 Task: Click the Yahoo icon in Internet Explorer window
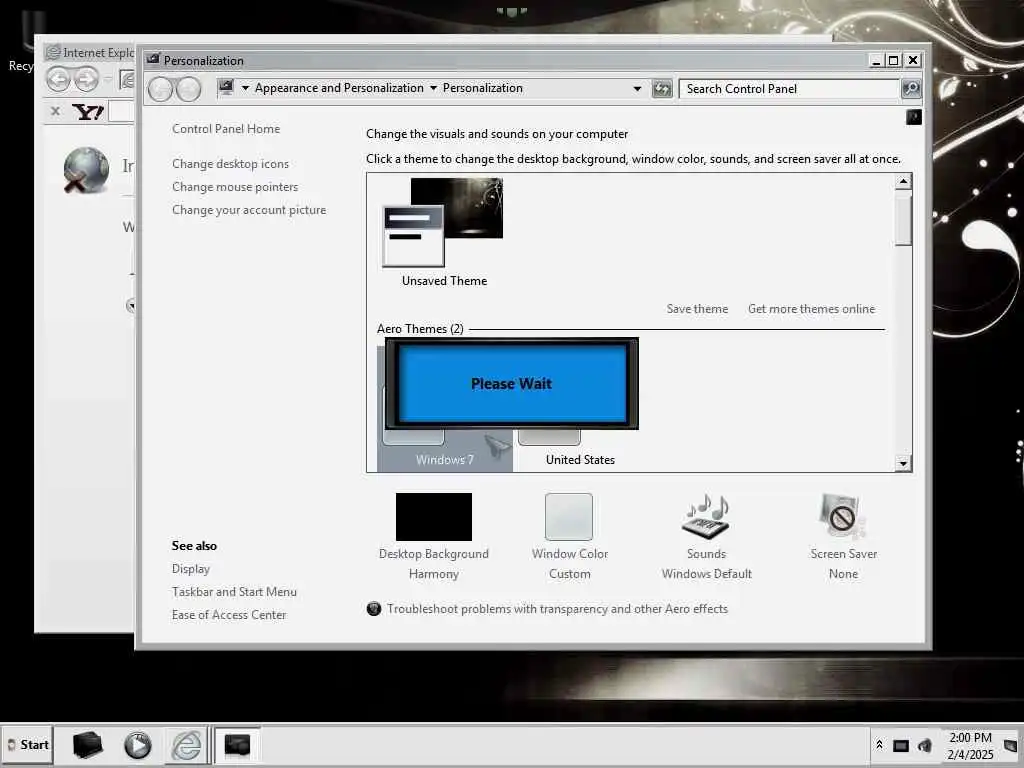pos(88,112)
